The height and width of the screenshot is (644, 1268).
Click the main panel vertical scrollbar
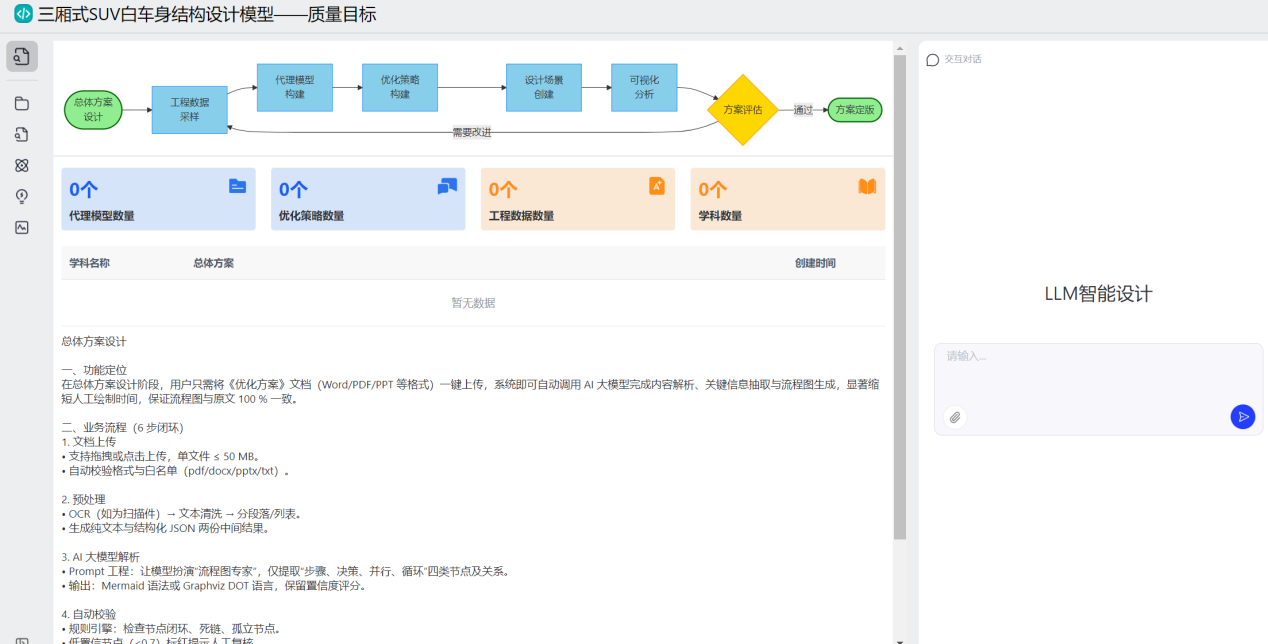[900, 300]
